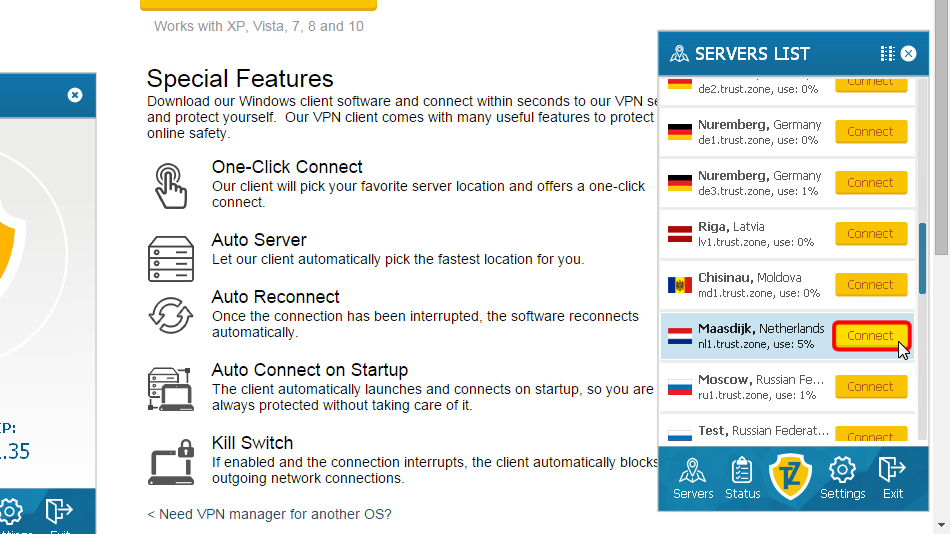Click the grid drag handle in Servers List header
This screenshot has width=950, height=534.
pyautogui.click(x=887, y=54)
